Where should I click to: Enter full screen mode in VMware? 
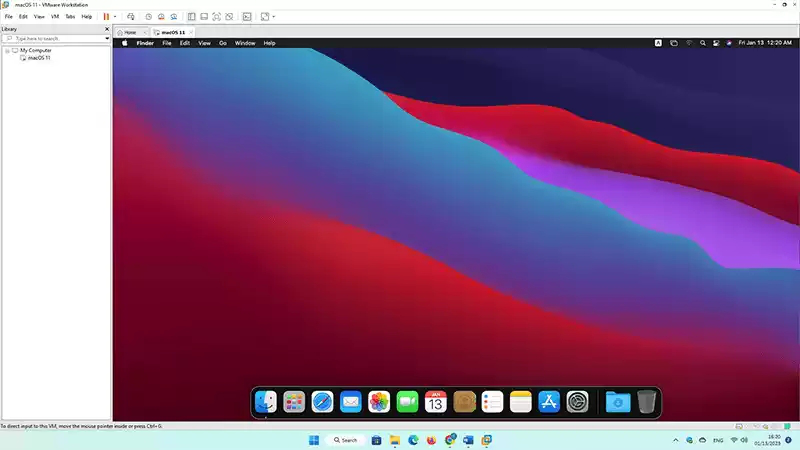[x=217, y=17]
